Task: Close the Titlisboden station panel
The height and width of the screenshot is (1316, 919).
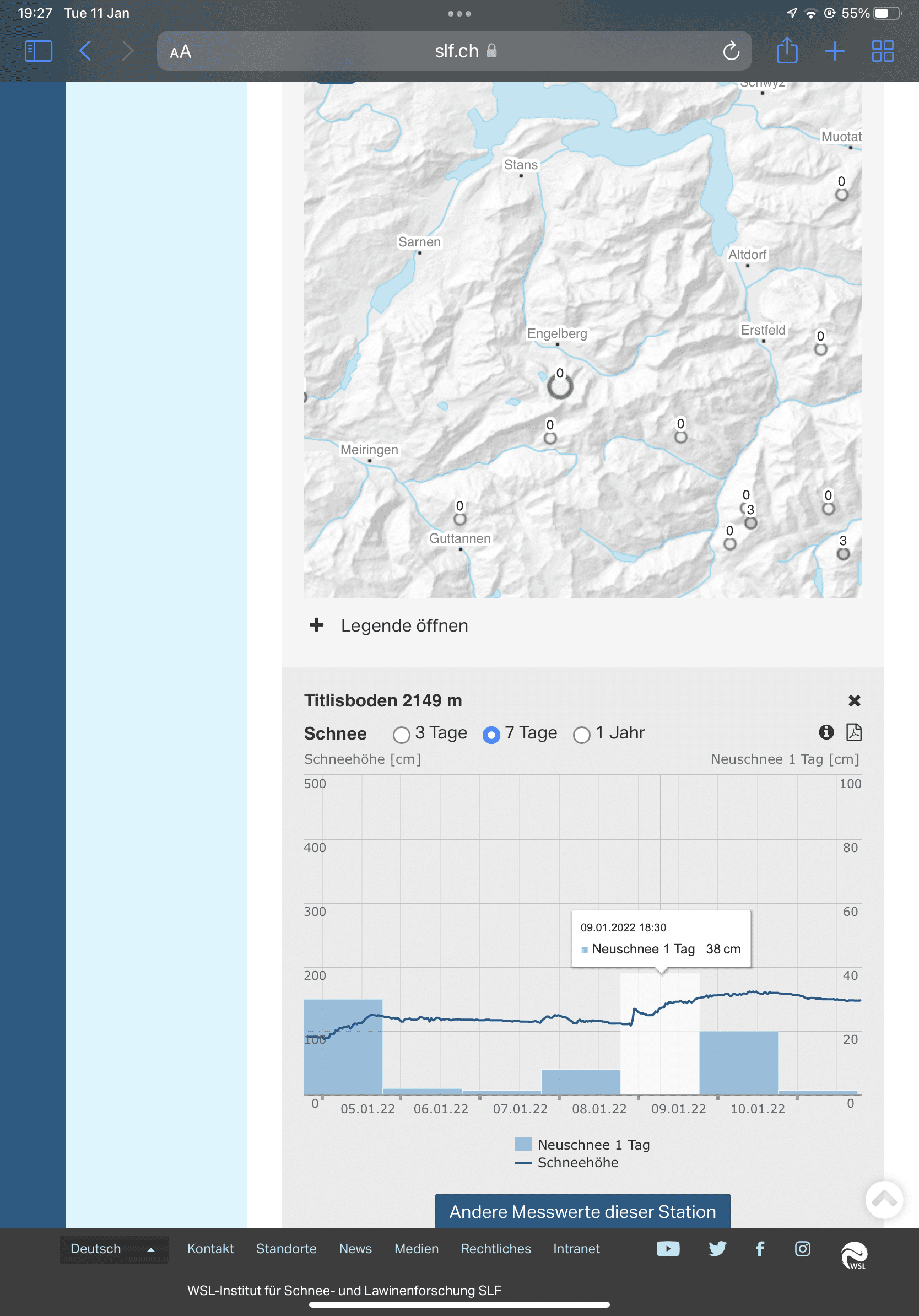Action: coord(853,700)
